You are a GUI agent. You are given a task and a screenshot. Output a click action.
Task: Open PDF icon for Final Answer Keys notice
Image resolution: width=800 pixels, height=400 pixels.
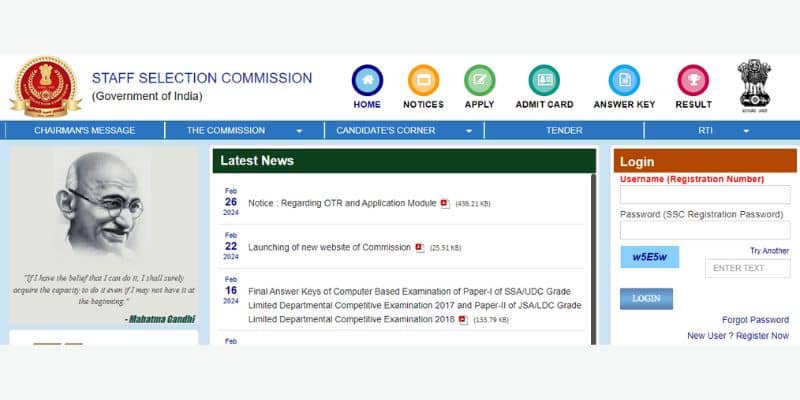click(463, 320)
